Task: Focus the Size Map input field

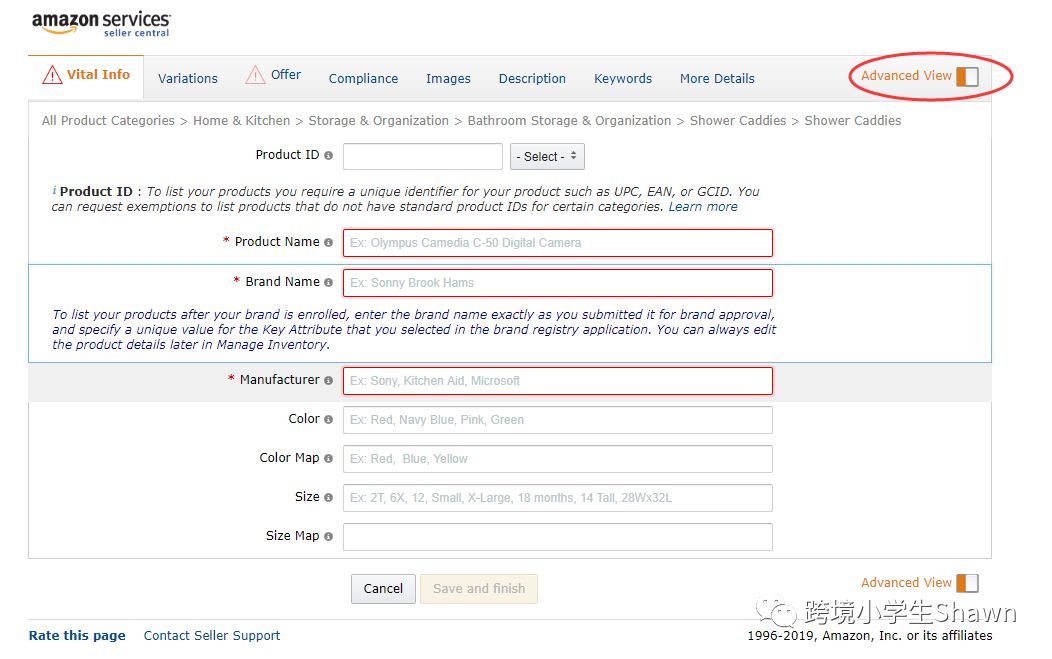Action: pos(558,537)
